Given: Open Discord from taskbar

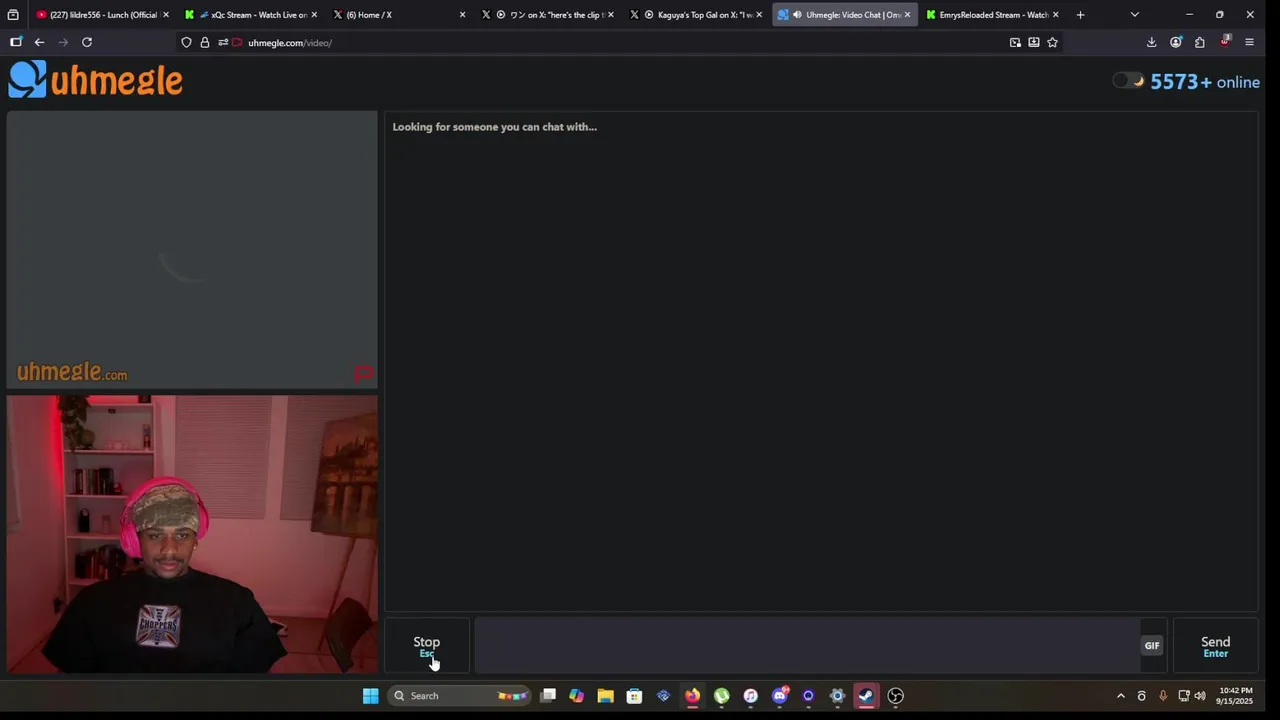Looking at the screenshot, I should pyautogui.click(x=779, y=696).
